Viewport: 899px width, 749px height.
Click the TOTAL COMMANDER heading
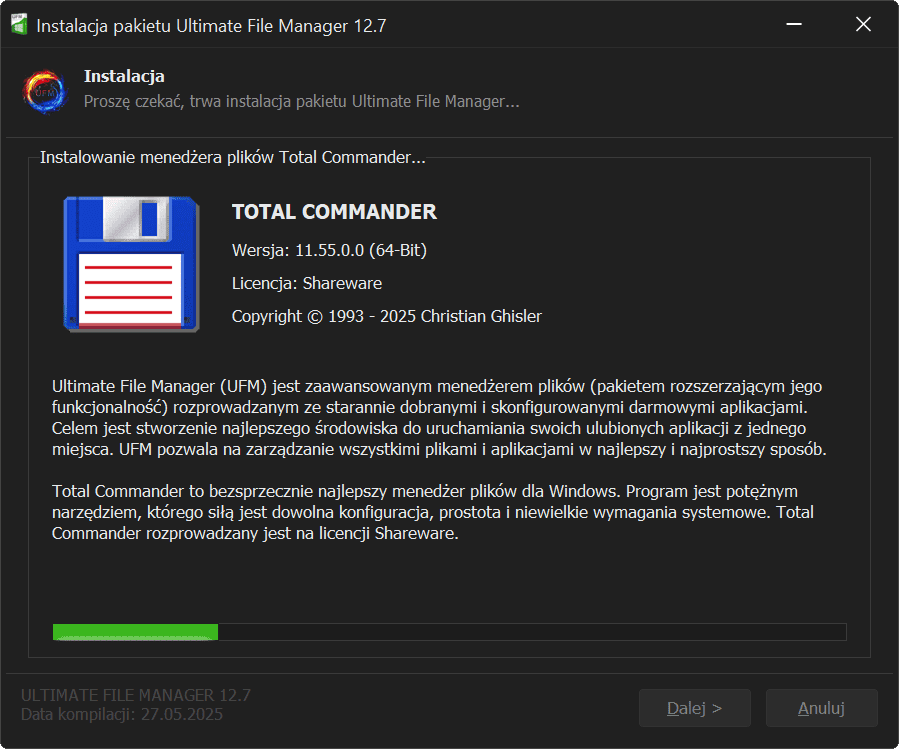334,212
